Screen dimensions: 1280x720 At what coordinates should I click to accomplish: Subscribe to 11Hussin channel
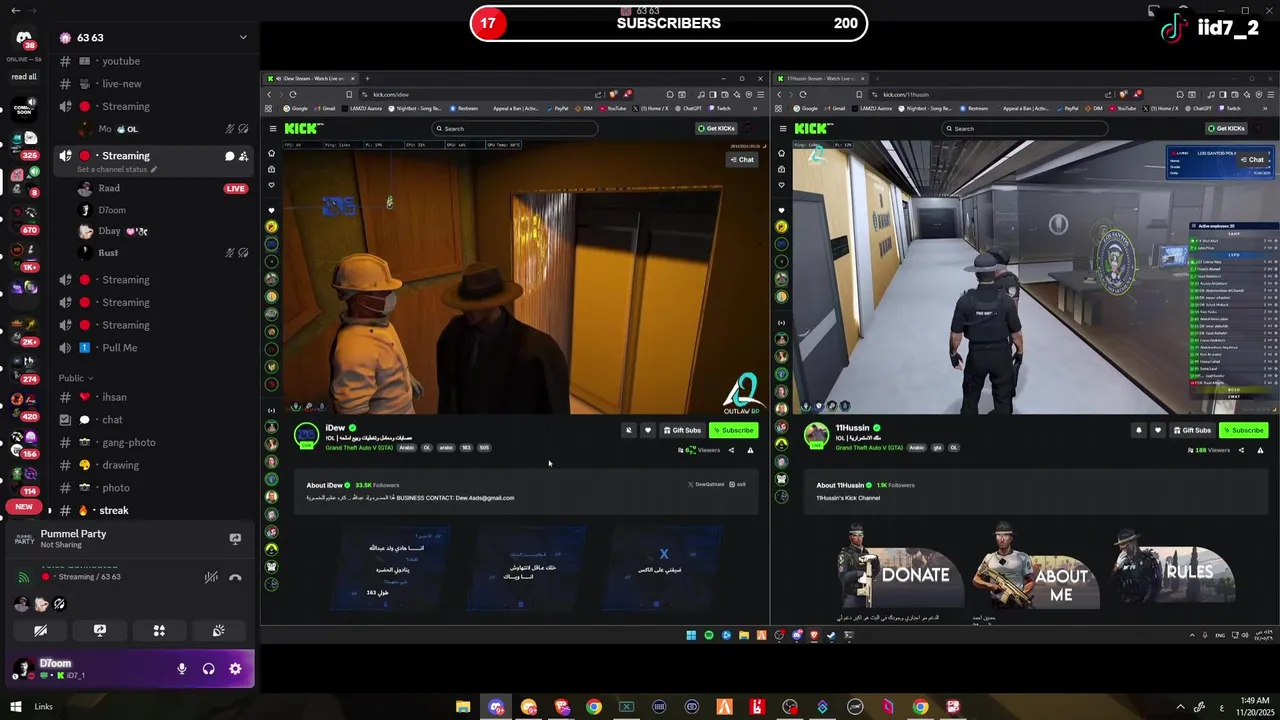pyautogui.click(x=1244, y=430)
